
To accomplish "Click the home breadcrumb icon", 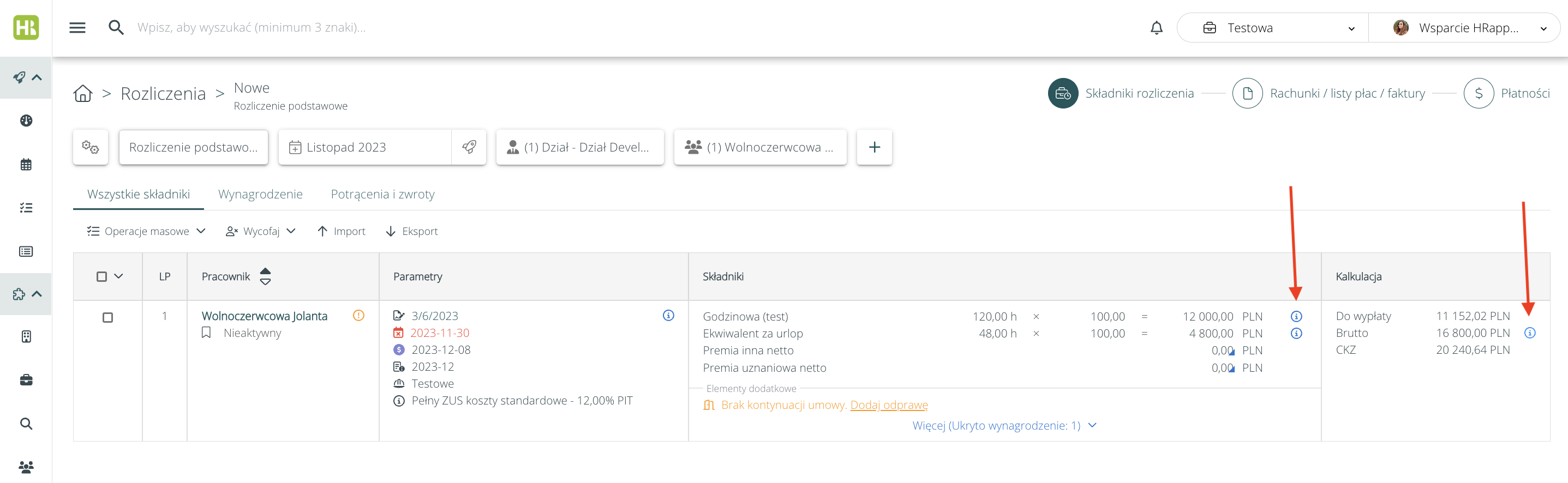I will pyautogui.click(x=83, y=94).
